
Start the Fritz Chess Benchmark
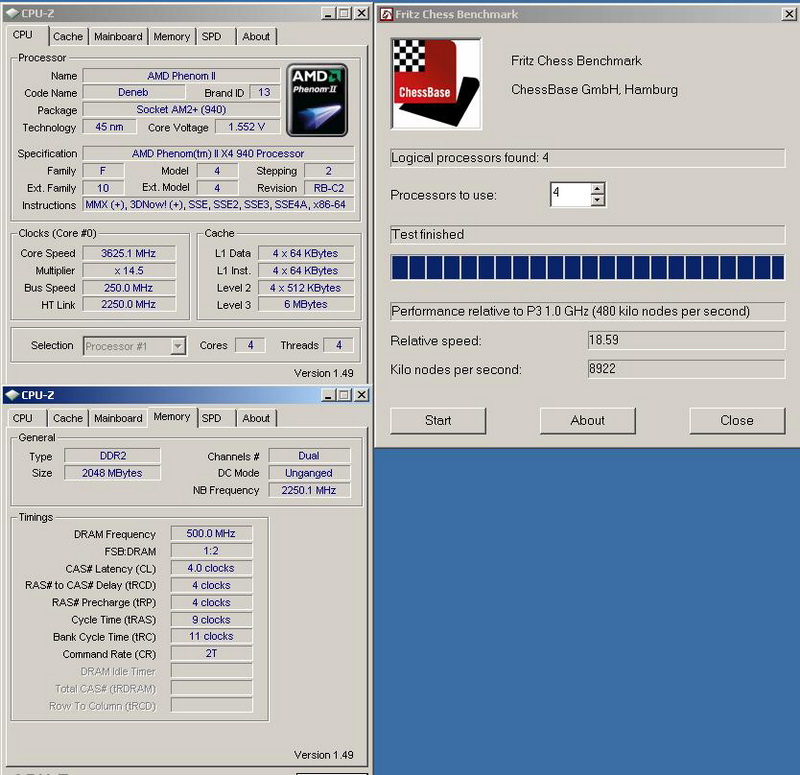[438, 420]
